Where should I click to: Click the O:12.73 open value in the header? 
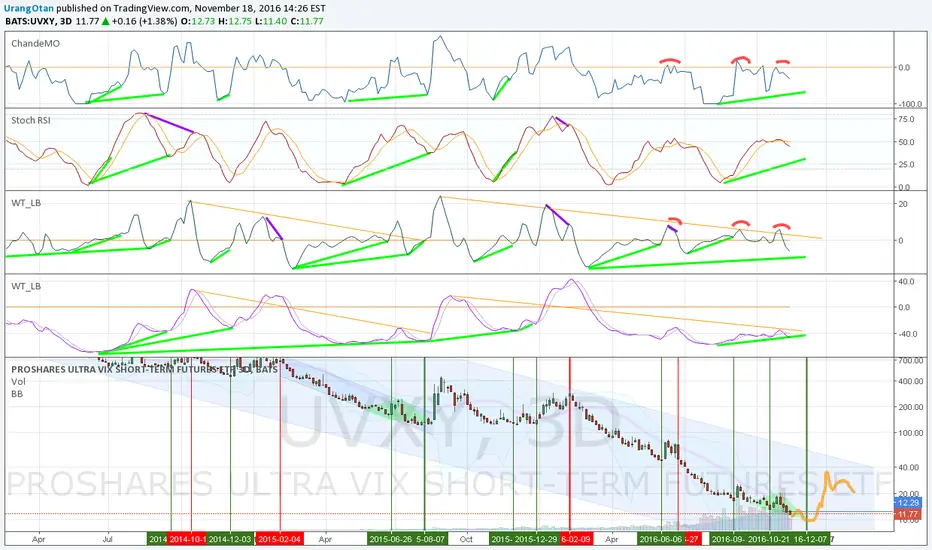[199, 21]
